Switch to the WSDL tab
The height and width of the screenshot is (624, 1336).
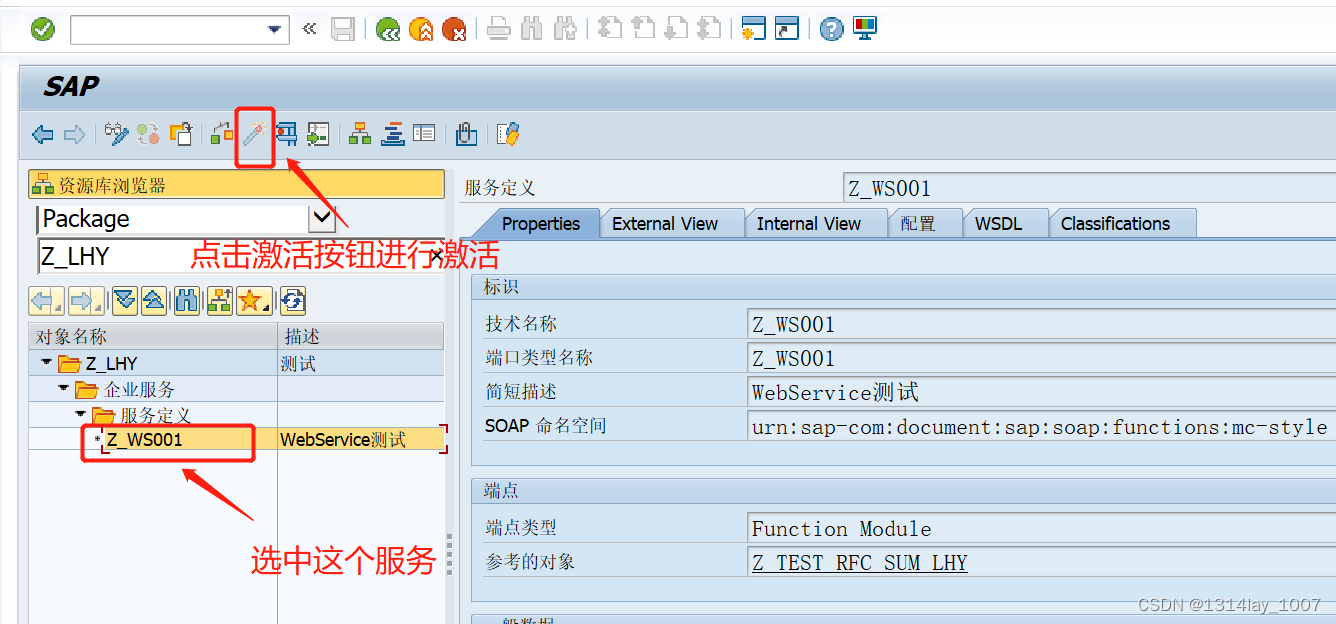coord(999,224)
